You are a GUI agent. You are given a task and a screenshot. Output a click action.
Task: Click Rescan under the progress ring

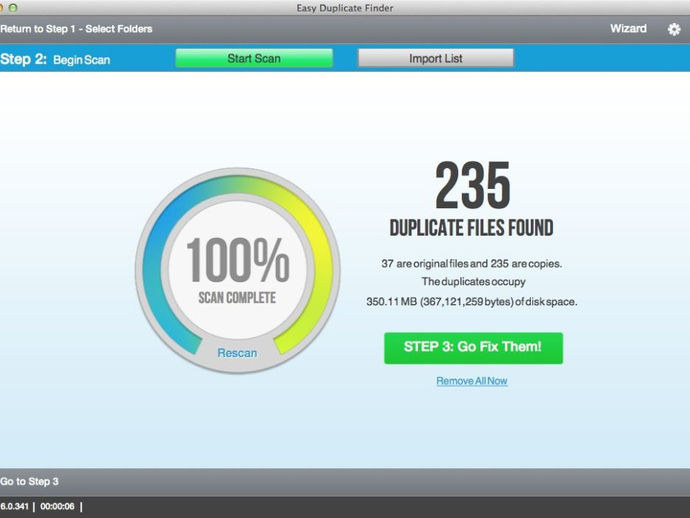click(237, 353)
